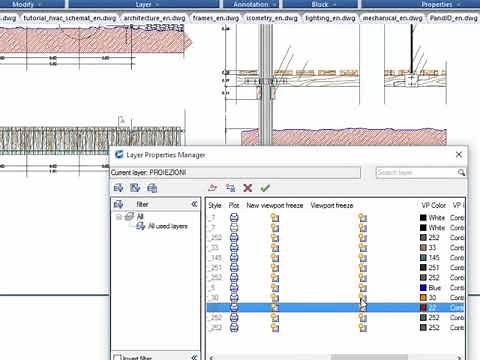Click the 145 VP color swatch
Image resolution: width=480 pixels, height=360 pixels.
[x=423, y=258]
